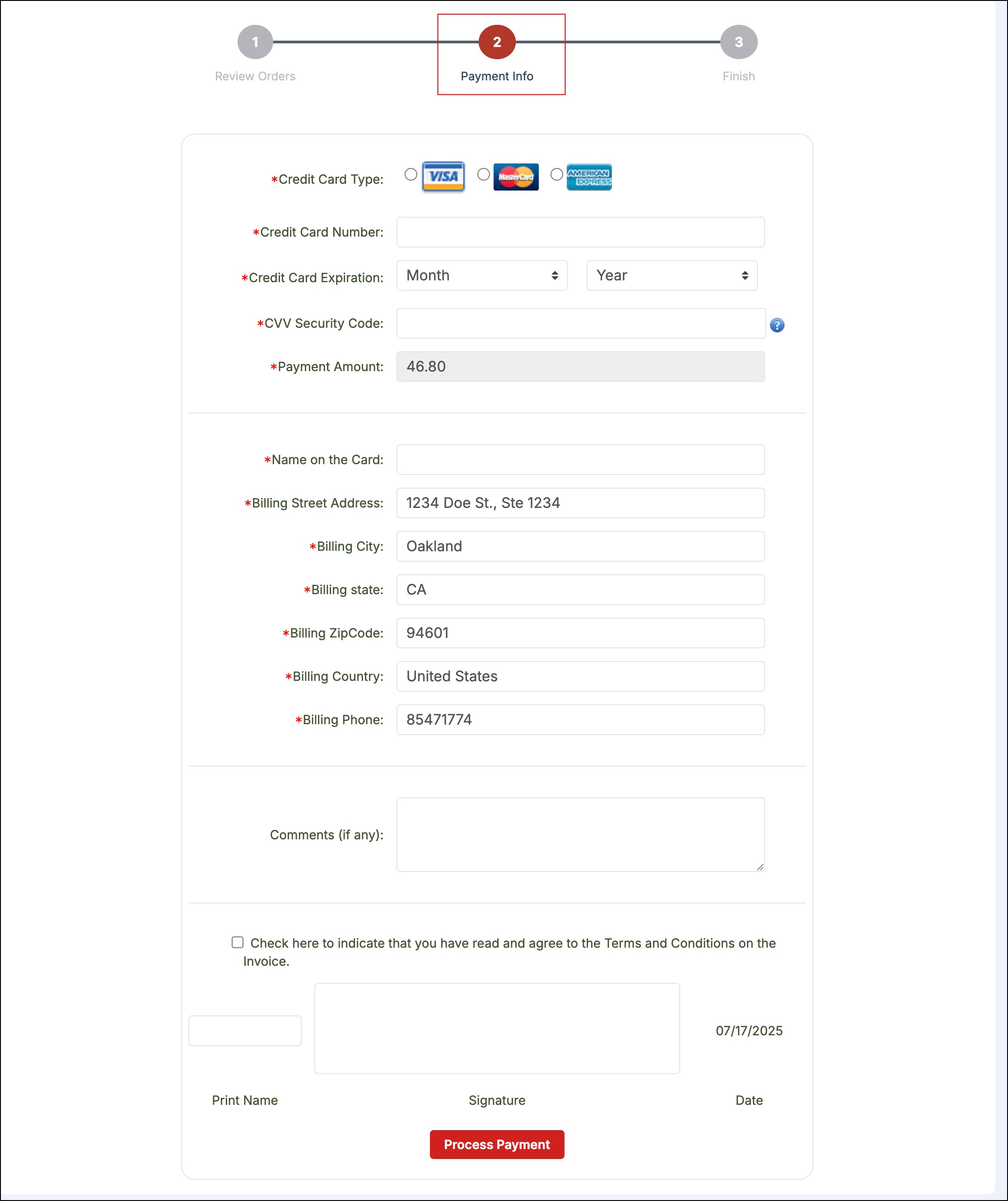Click the MasterCard logo
1008x1201 pixels.
516,177
